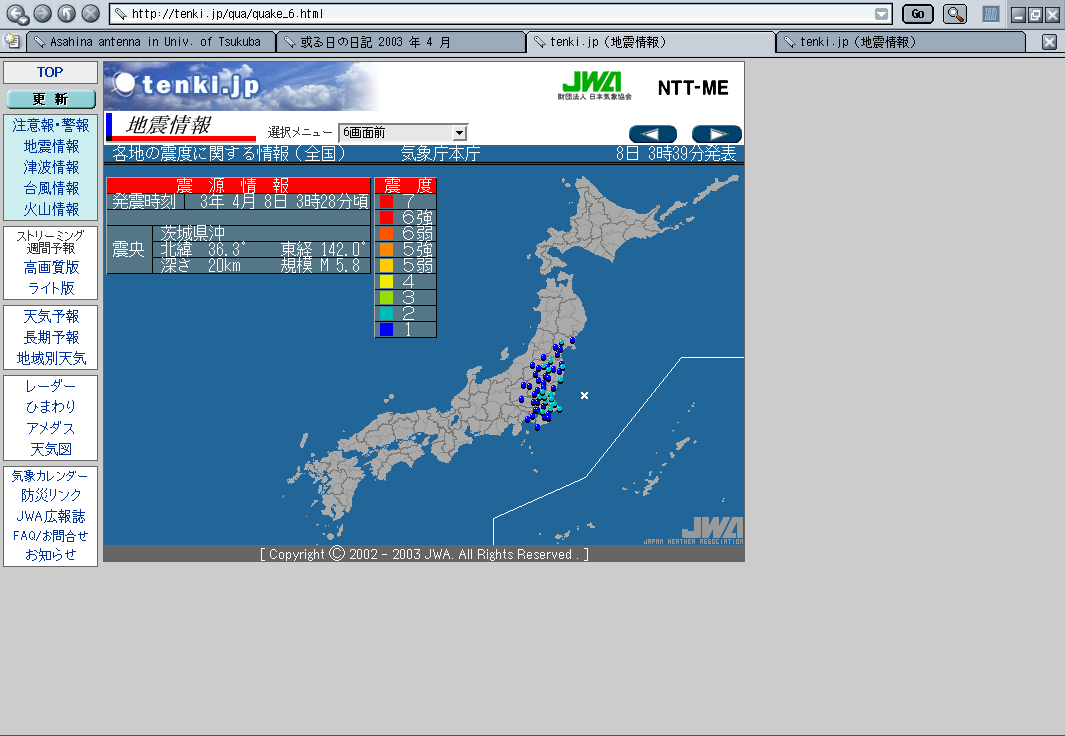Click the yellow intensity 4 swatch
Image resolution: width=1065 pixels, height=736 pixels.
coord(386,282)
